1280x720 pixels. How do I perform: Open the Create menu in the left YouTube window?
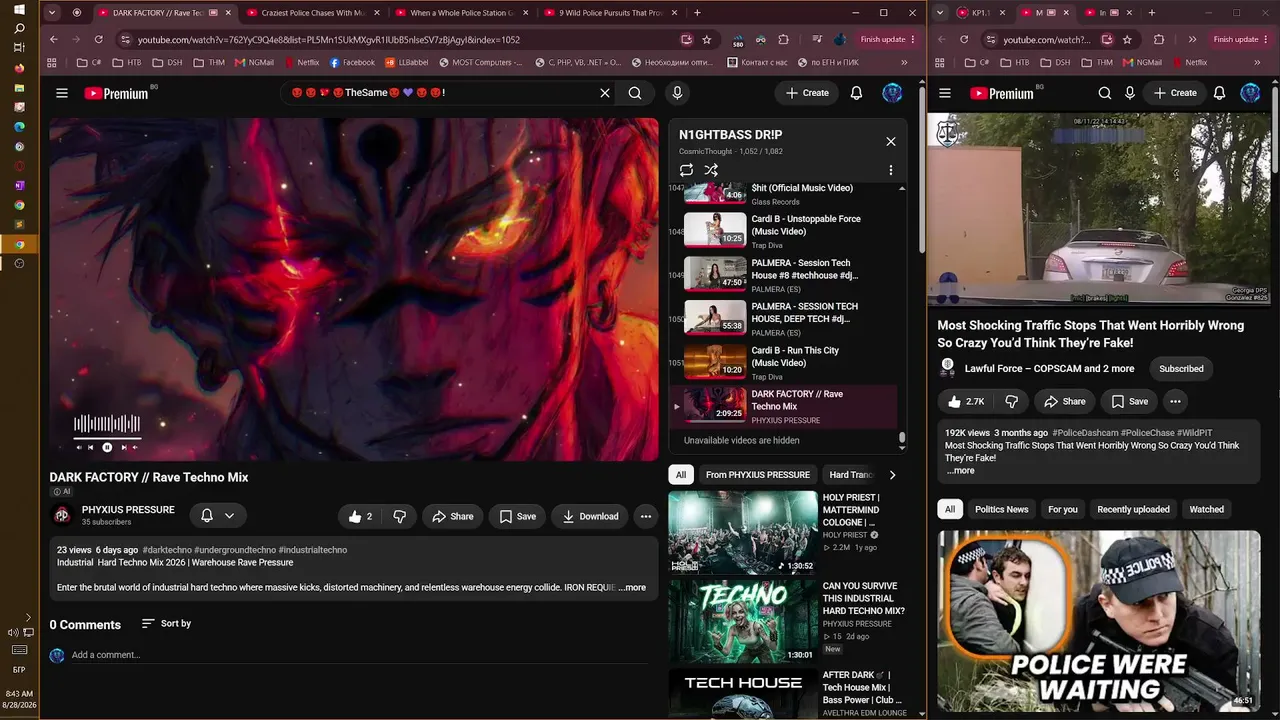807,93
